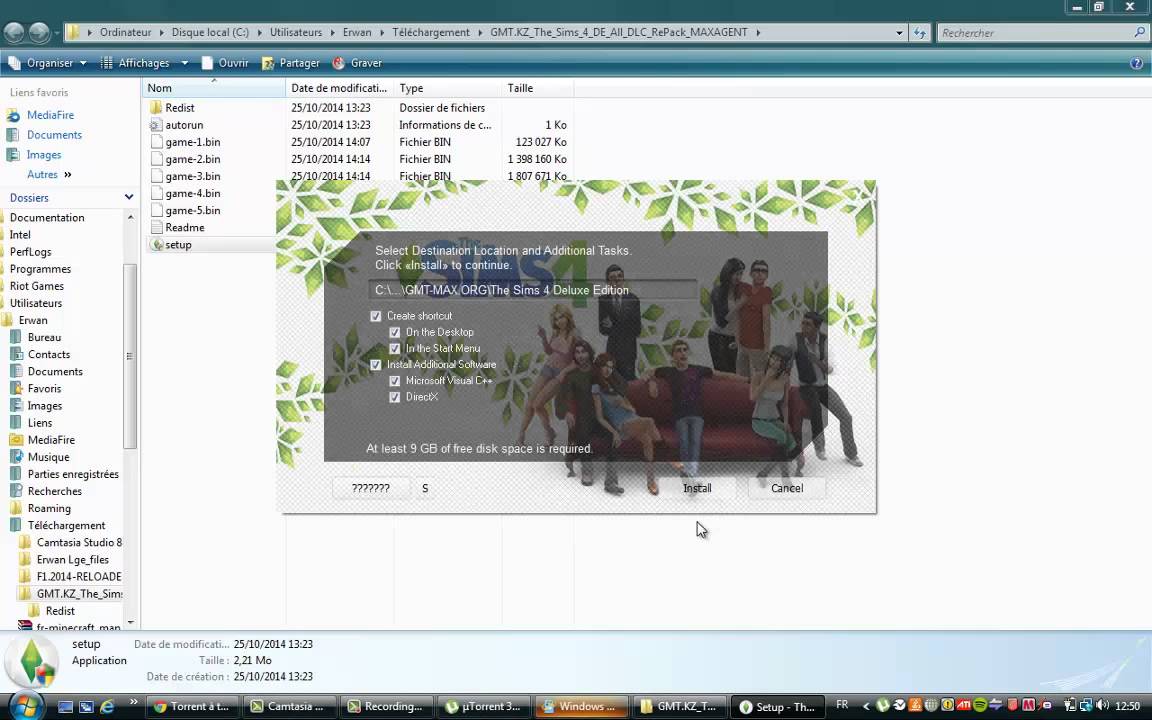
Task: Switch to Camtasia taskbar button
Action: click(x=289, y=707)
